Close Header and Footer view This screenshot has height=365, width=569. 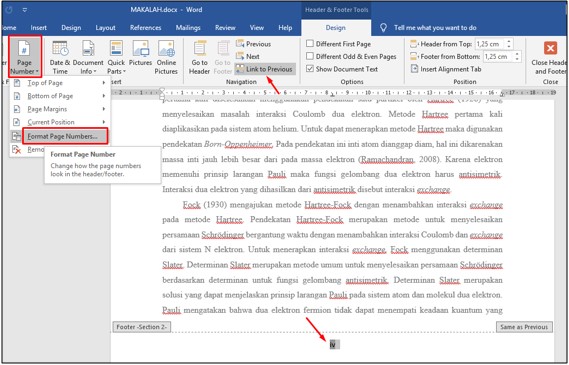click(549, 57)
